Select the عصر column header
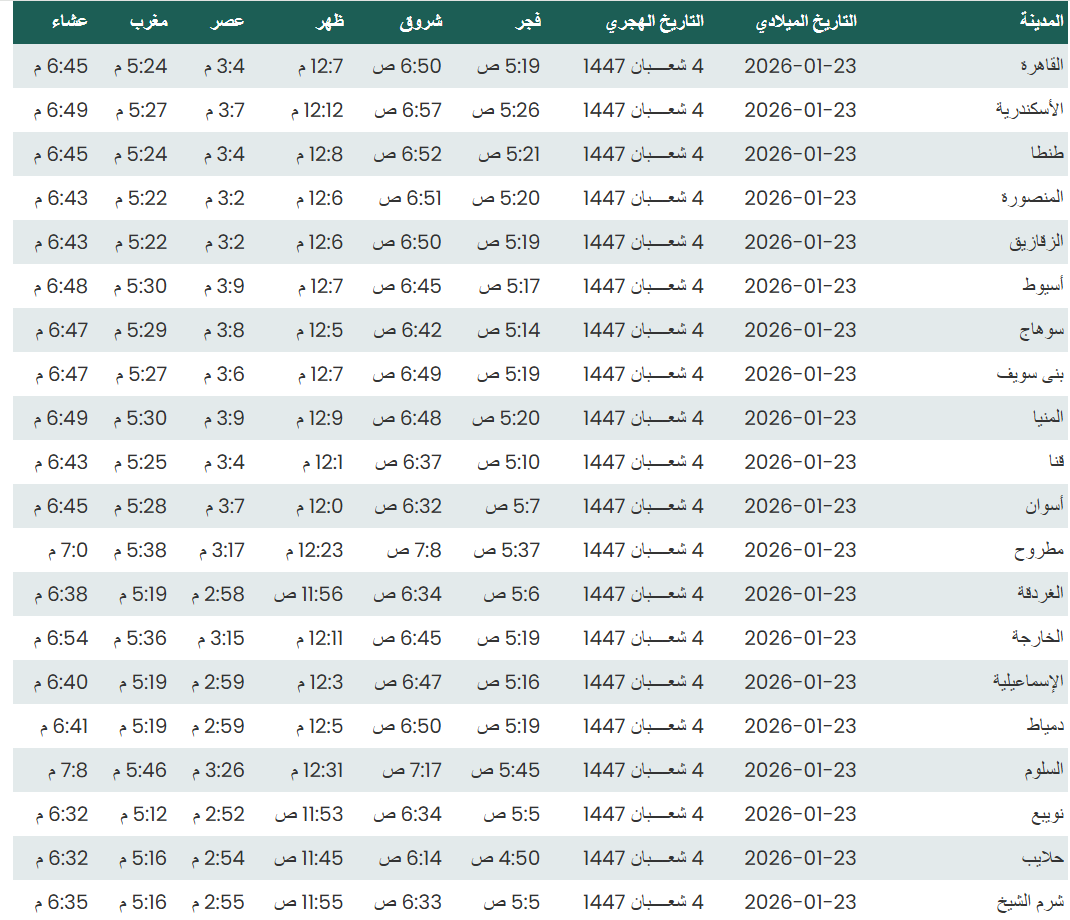The image size is (1070, 920). pos(228,22)
